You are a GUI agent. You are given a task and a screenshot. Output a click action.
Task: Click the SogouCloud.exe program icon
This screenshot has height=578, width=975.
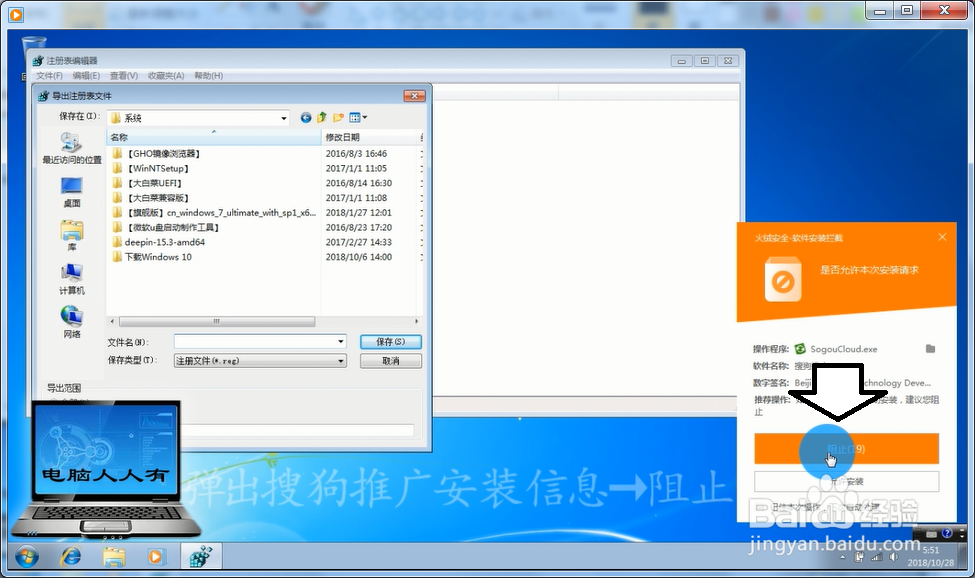[x=800, y=349]
